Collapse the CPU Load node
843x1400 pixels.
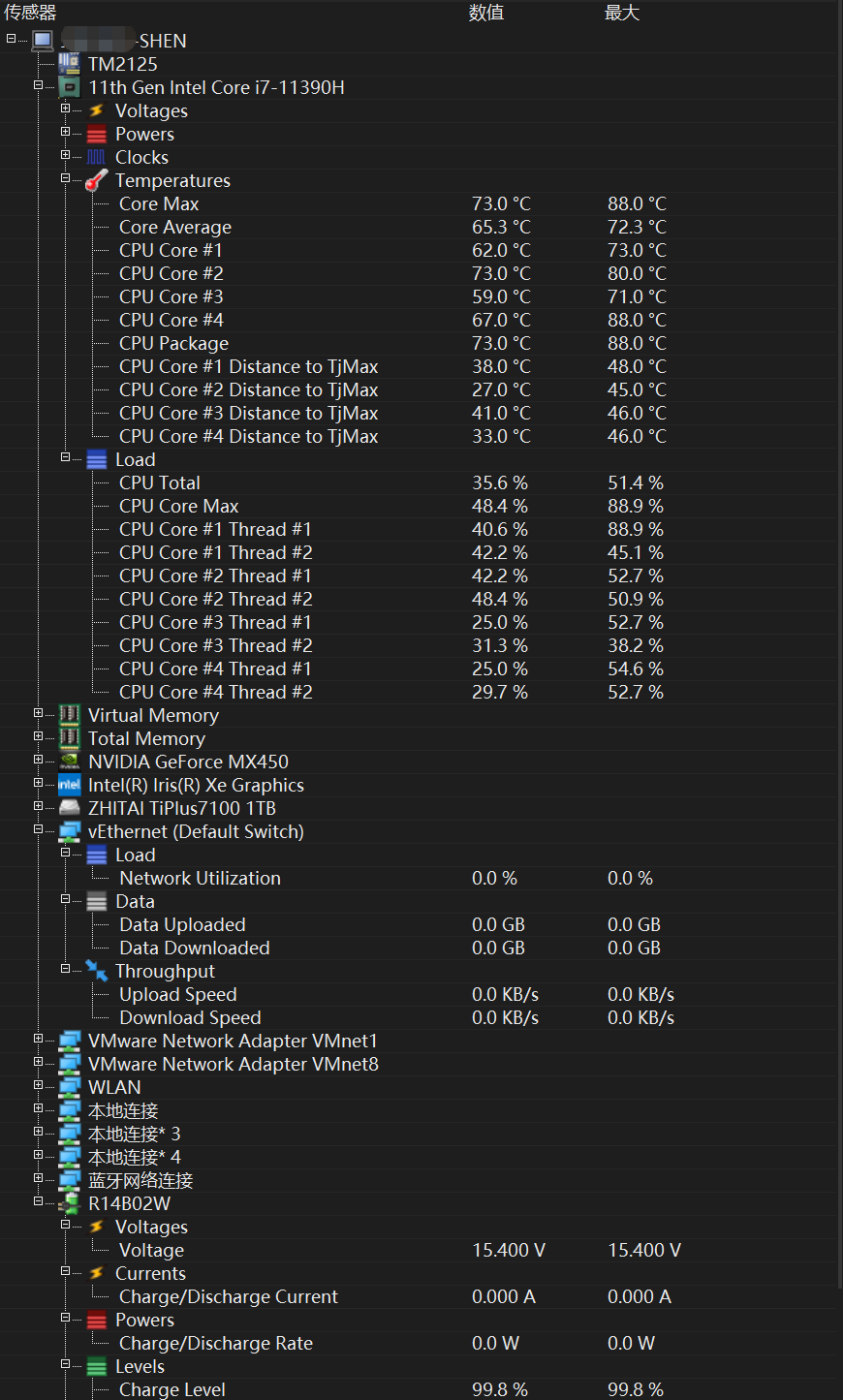pos(65,457)
